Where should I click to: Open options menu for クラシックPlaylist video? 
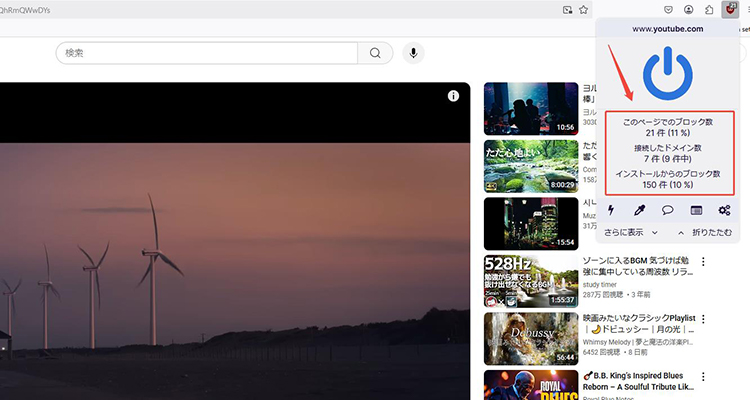tap(703, 319)
